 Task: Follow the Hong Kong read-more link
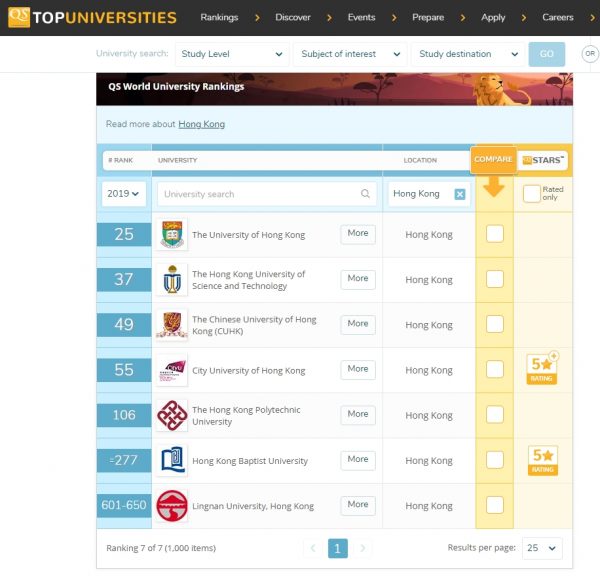[201, 124]
